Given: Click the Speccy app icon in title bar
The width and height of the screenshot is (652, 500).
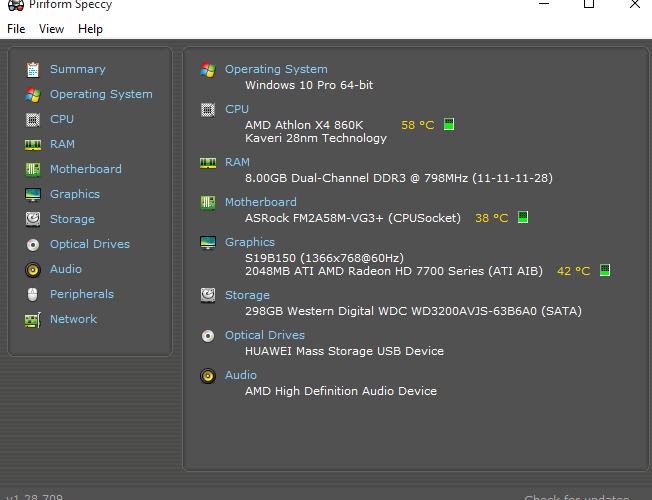Looking at the screenshot, I should [16, 5].
